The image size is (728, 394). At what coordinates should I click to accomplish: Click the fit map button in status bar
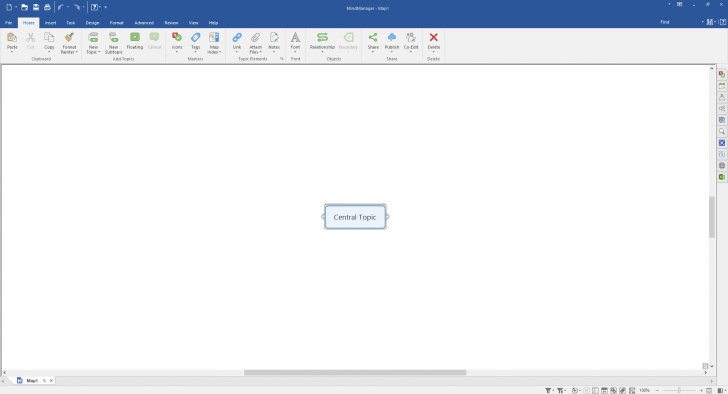[x=709, y=391]
